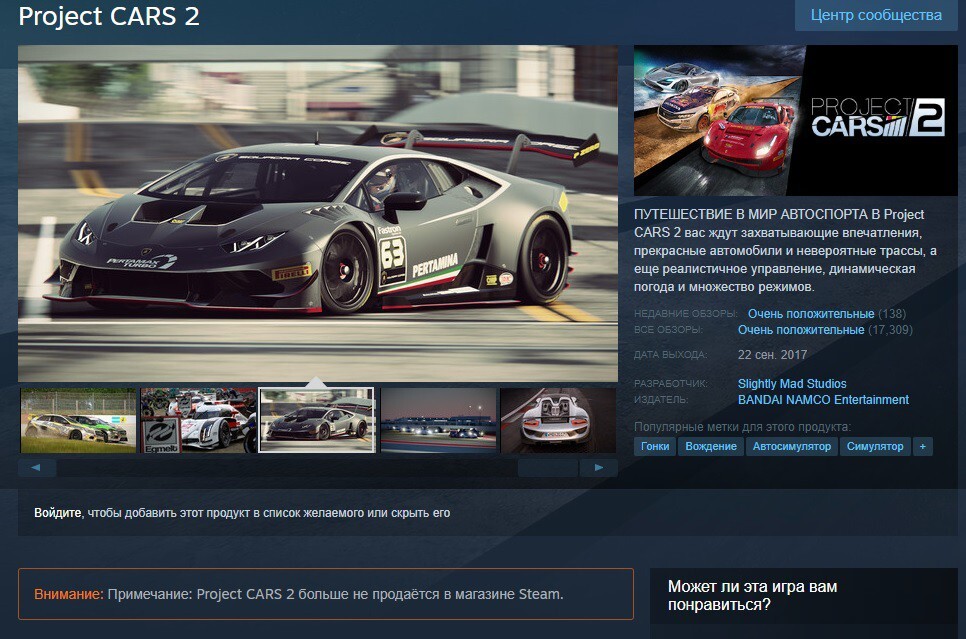Select the Автосимулятор tag
Image resolution: width=966 pixels, height=639 pixels.
tap(792, 446)
